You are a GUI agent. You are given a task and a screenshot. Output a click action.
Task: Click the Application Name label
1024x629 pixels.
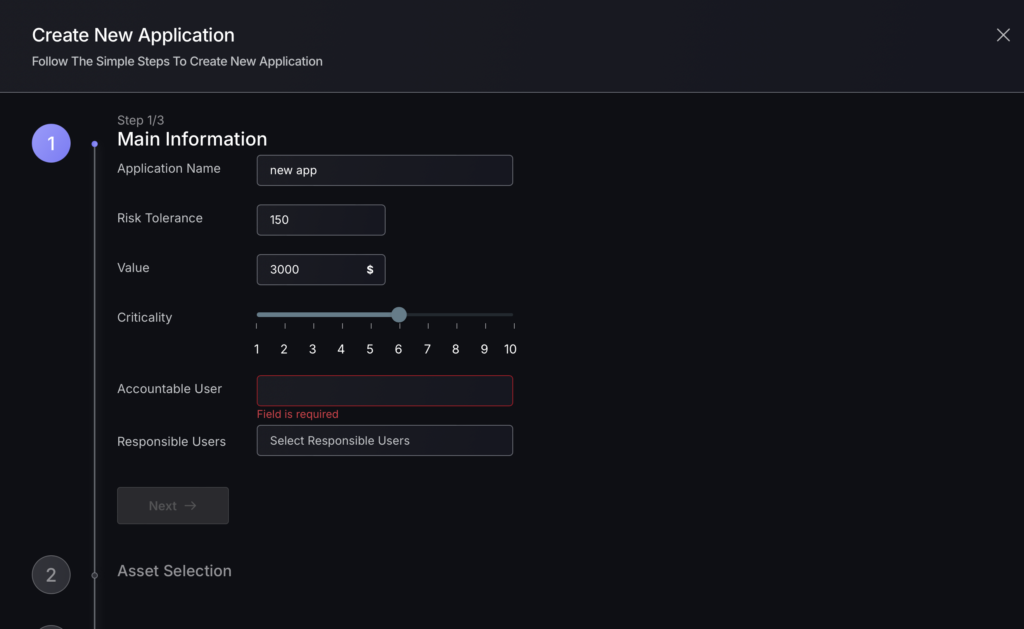168,169
